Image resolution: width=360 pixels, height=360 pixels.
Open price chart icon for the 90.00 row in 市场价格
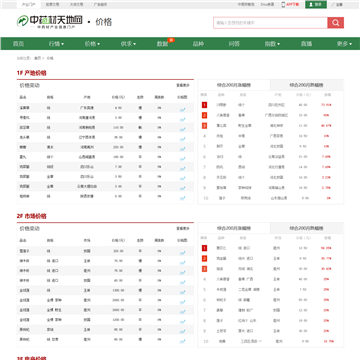pos(183,341)
